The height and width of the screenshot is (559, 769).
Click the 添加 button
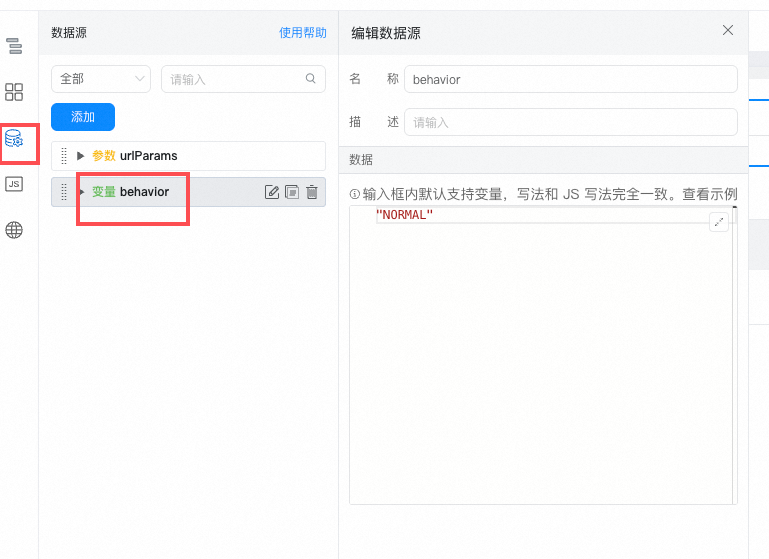tap(83, 117)
